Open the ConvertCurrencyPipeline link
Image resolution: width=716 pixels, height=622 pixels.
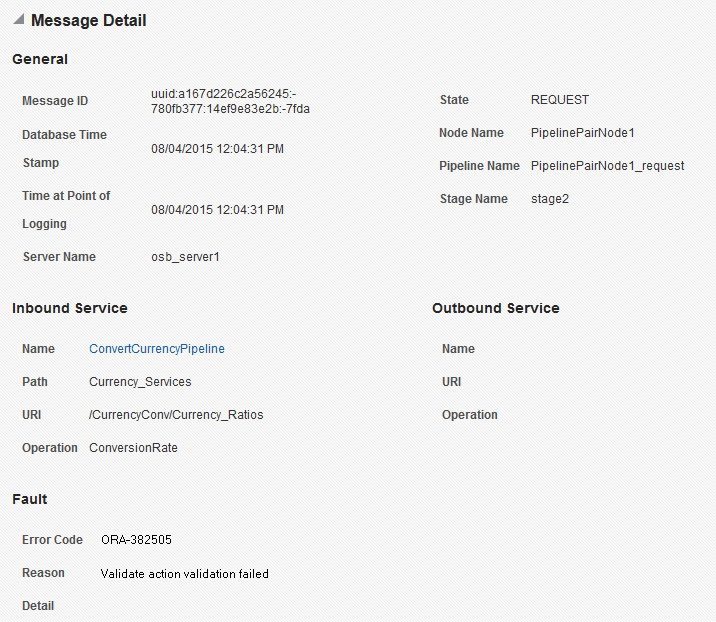157,349
